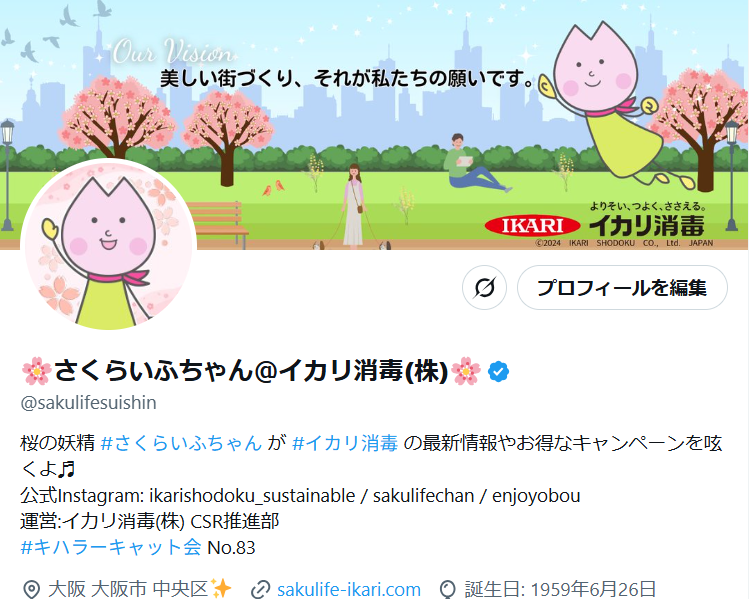Click the red IKARI logo in banner
Viewport: 750px width, 599px height.
(532, 225)
